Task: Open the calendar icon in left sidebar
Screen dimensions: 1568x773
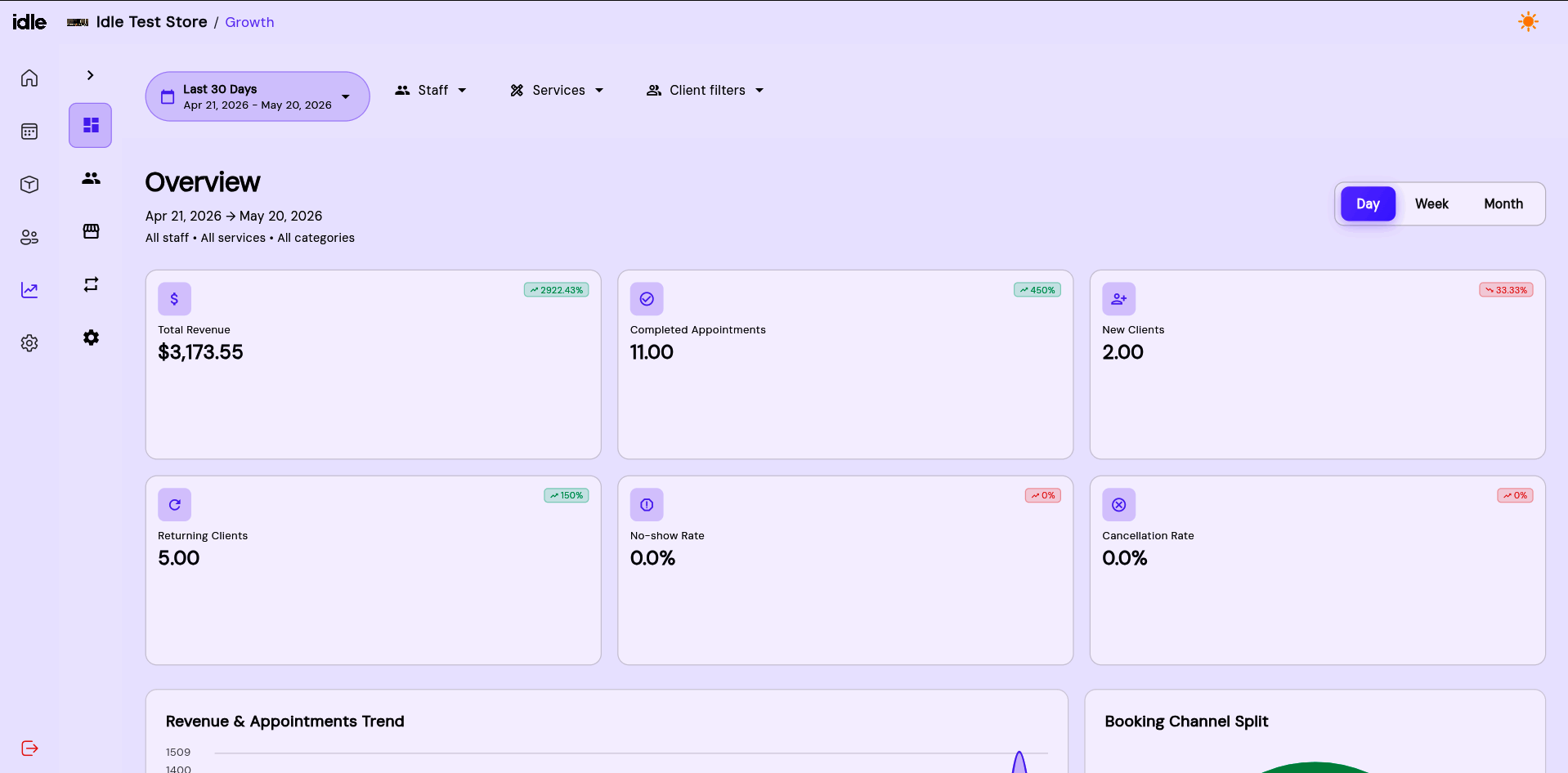Action: click(29, 132)
